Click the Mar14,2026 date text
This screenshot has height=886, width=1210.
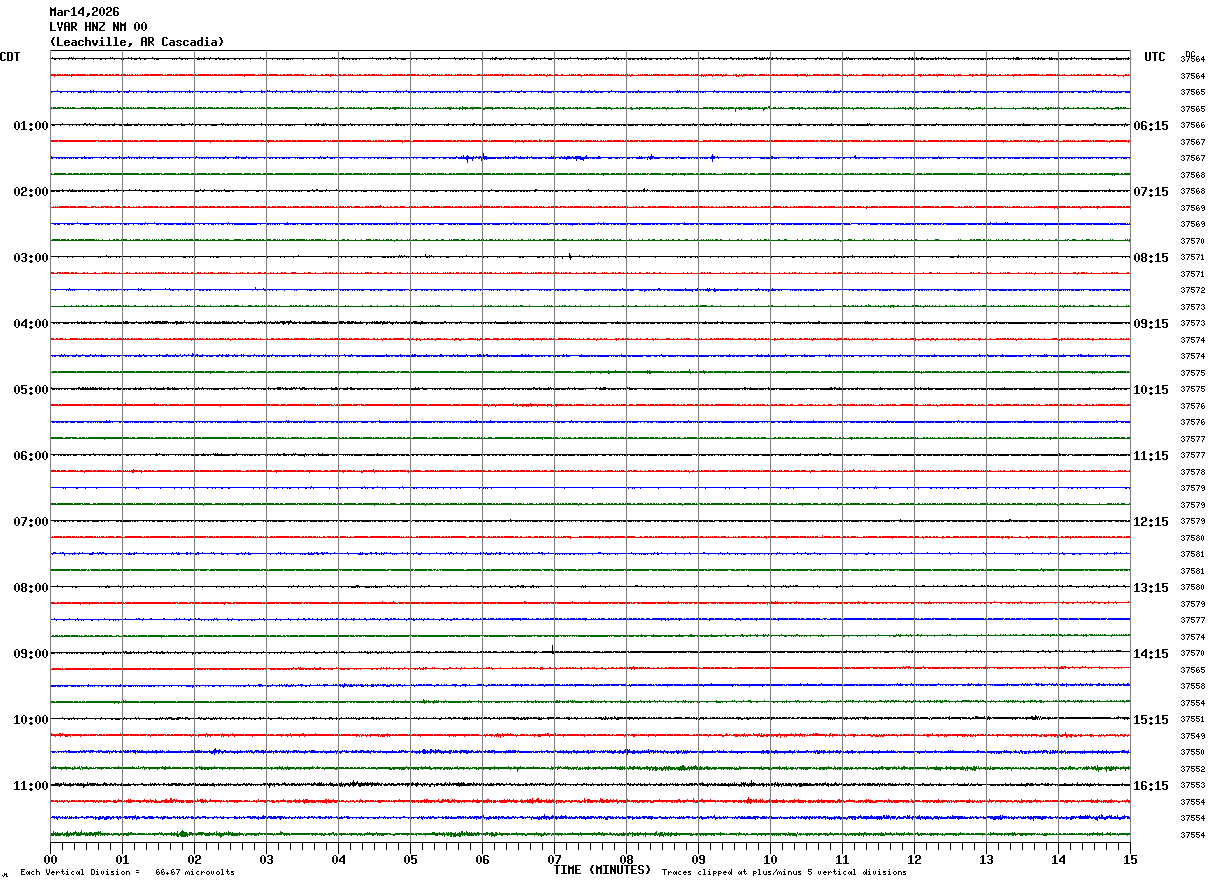pos(84,12)
